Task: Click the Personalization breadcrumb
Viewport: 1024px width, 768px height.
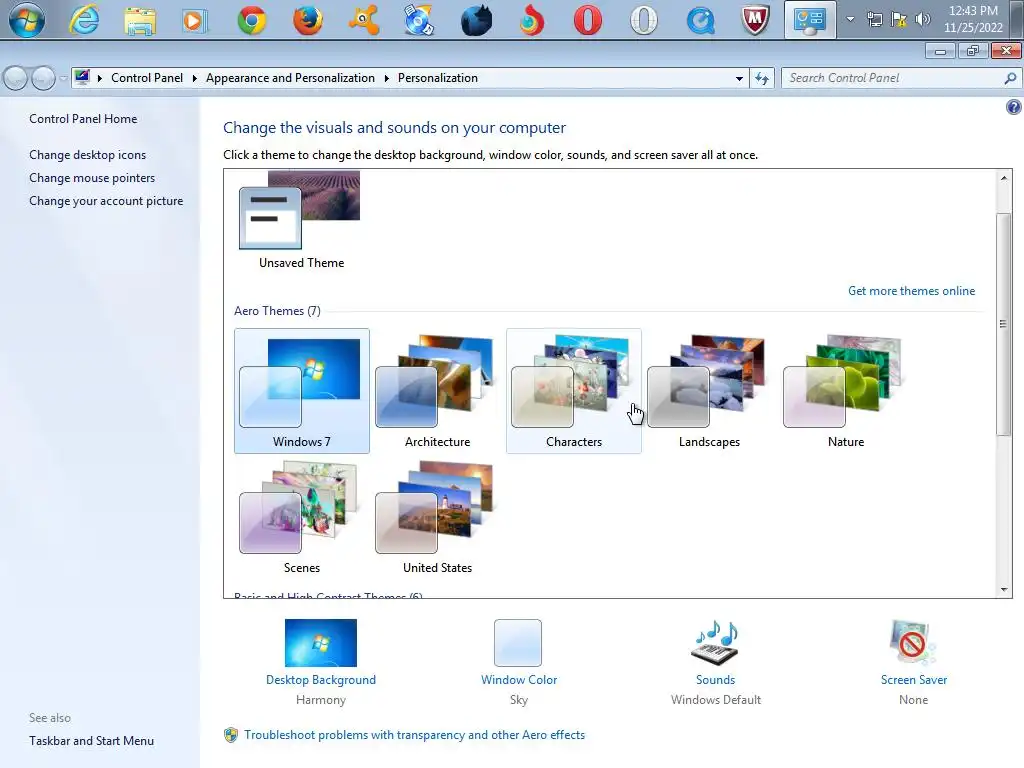Action: pyautogui.click(x=438, y=78)
